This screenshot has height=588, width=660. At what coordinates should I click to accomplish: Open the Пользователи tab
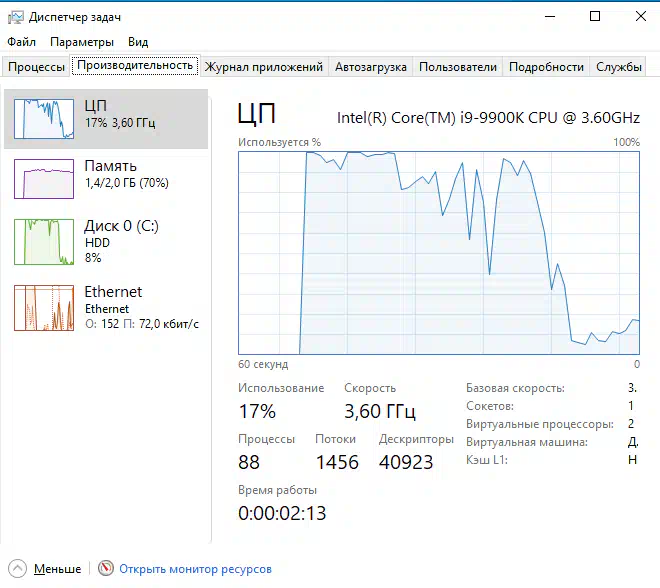pos(457,67)
